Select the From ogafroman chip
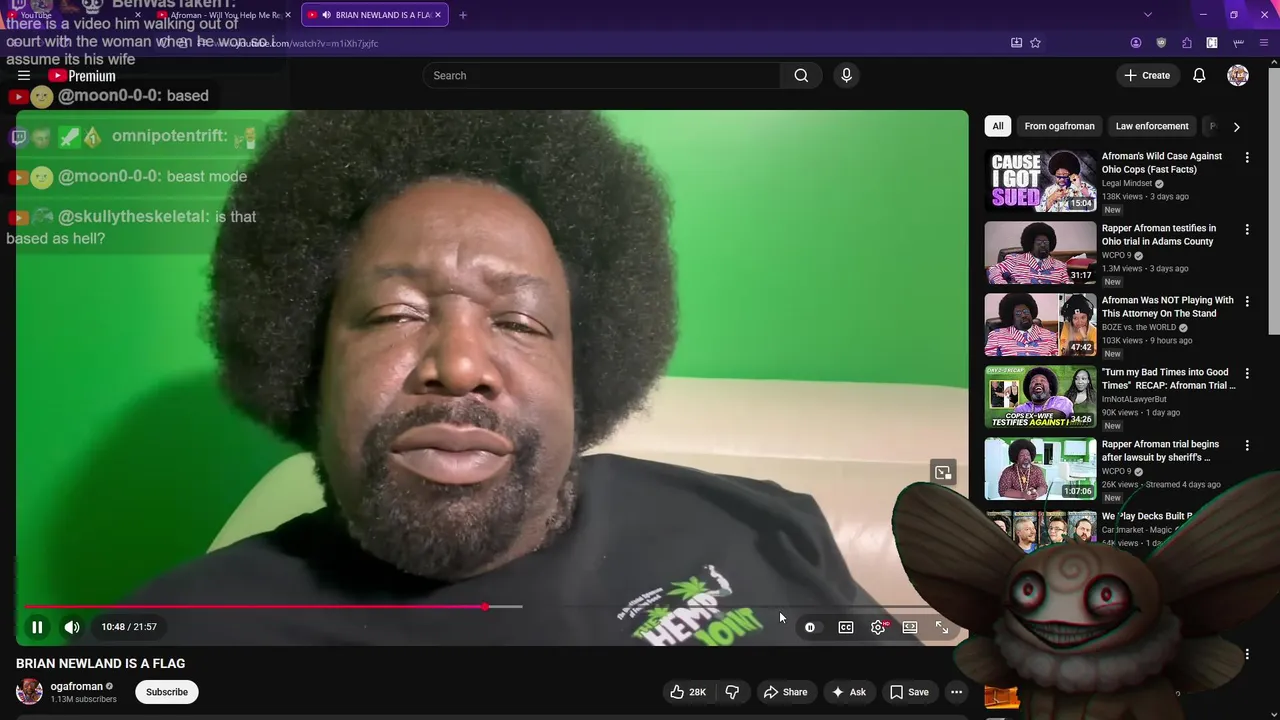 (x=1059, y=126)
